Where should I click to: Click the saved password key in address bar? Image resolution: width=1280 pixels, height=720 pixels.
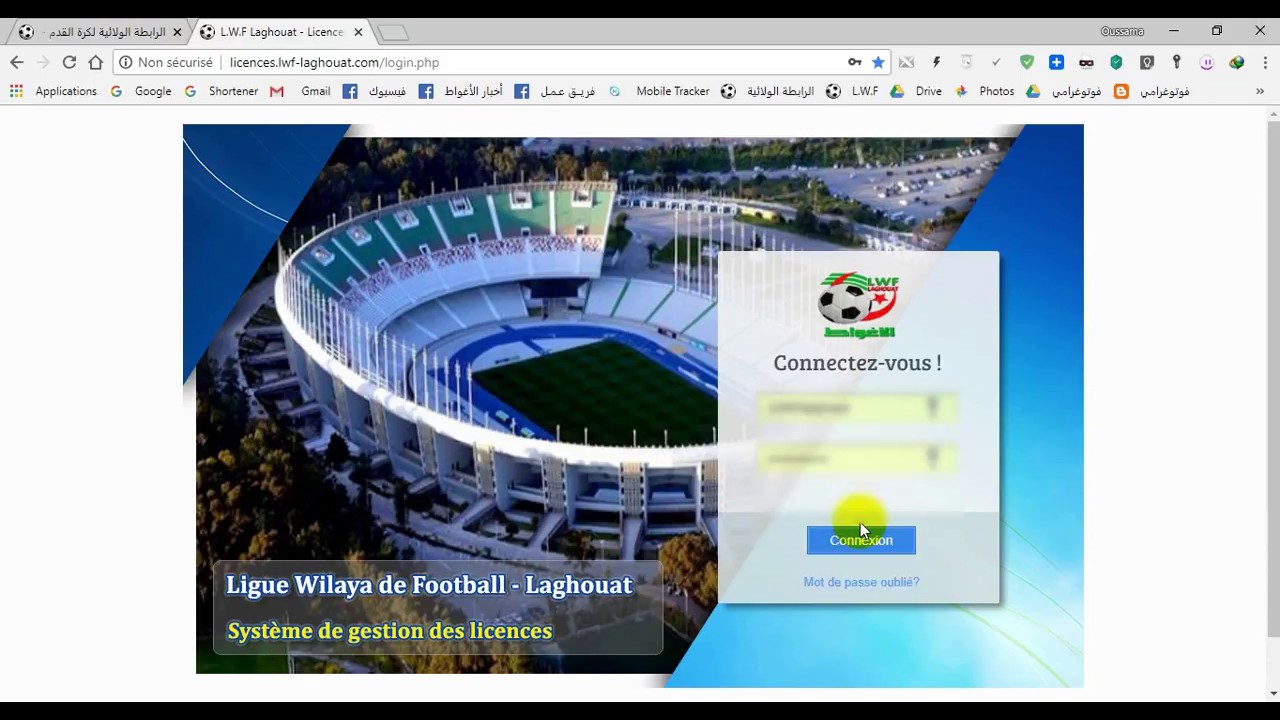855,62
